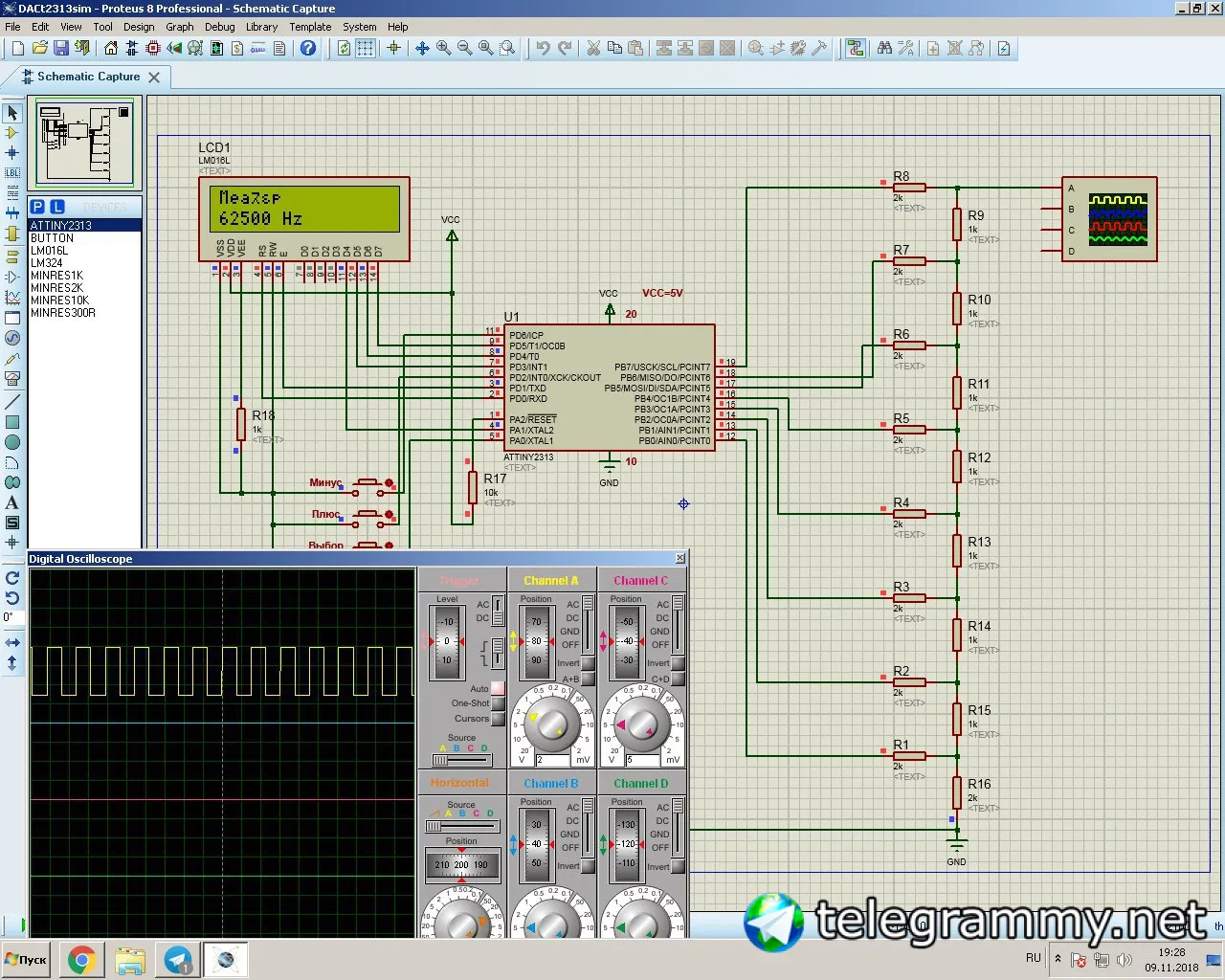Screen dimensions: 1225x980
Task: Click the Pick Devices P button
Action: pos(37,207)
